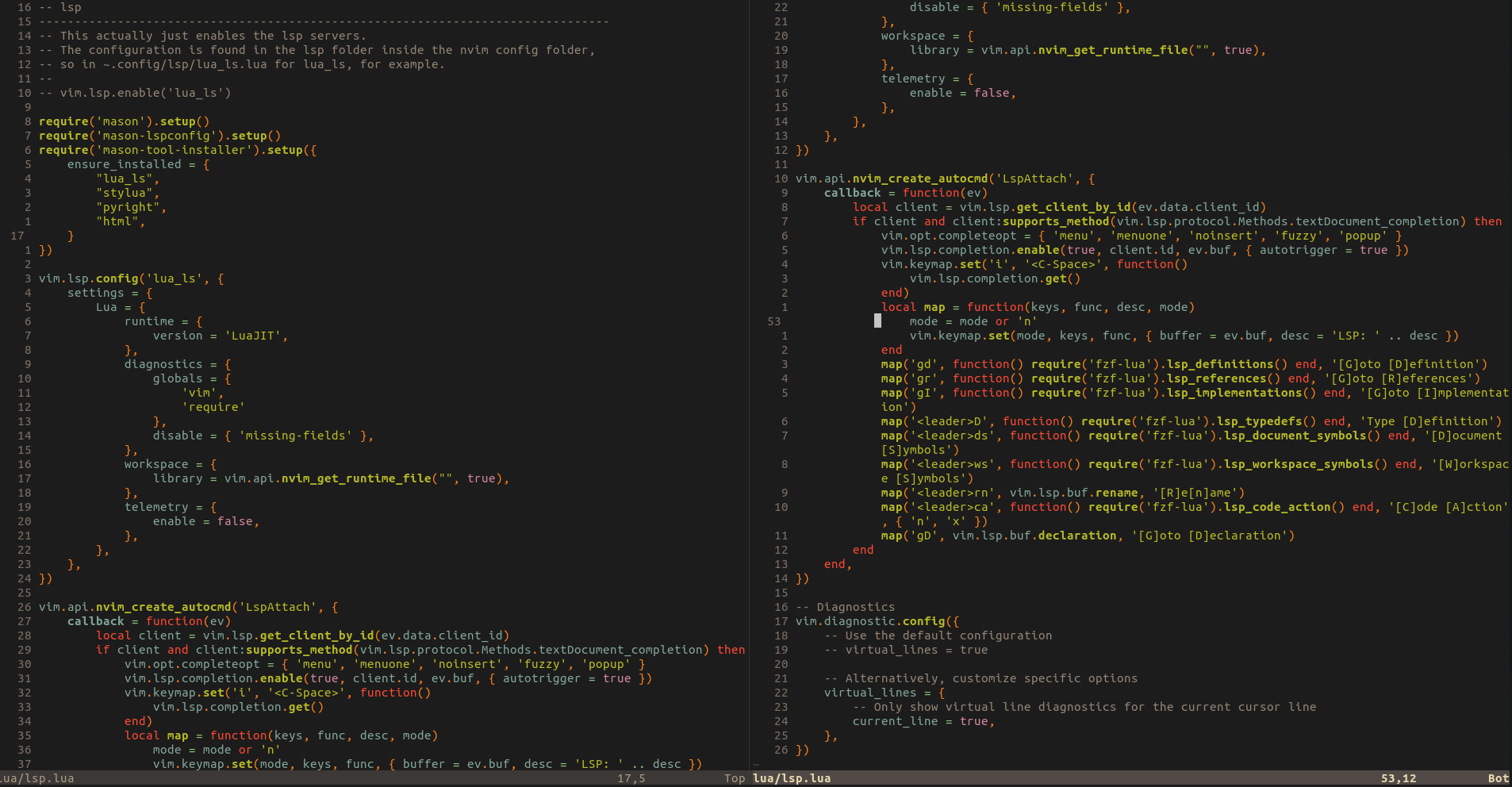Click 'library = vim.api.nvim_get_runtime_file' in right pane
Viewport: 1512px width, 787px height.
(1088, 50)
